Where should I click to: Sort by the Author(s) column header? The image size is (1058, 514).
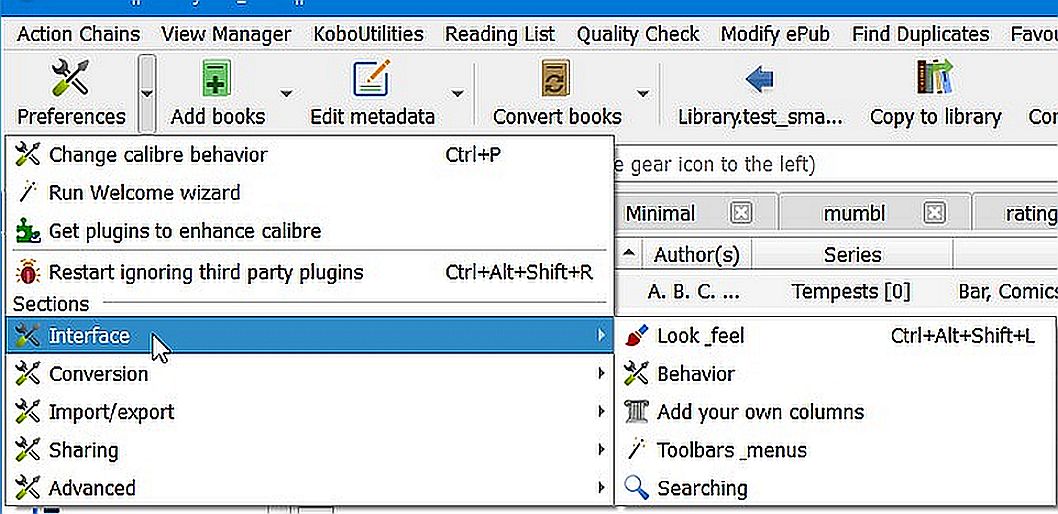[696, 255]
